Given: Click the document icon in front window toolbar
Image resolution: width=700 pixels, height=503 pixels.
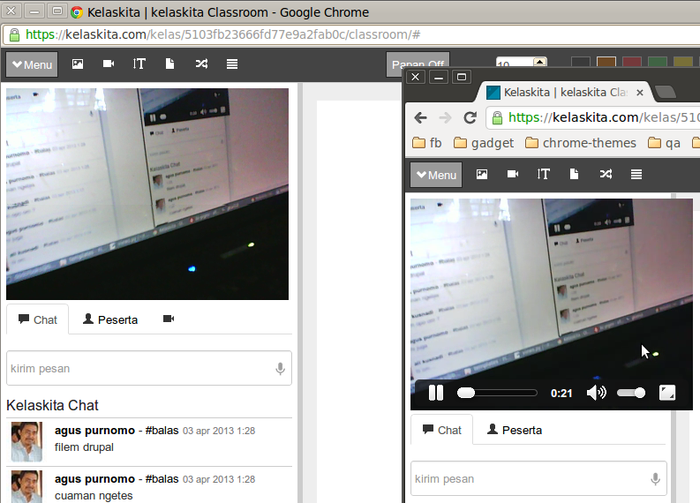Looking at the screenshot, I should (574, 174).
